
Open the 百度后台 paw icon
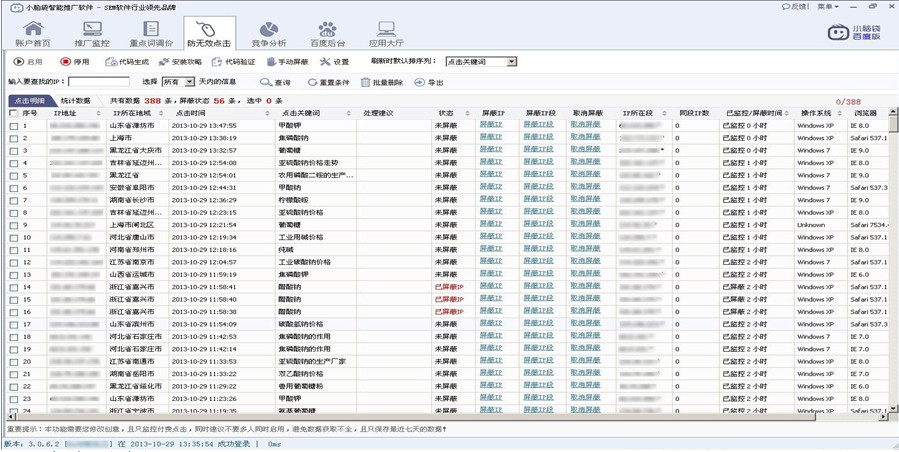pyautogui.click(x=327, y=35)
